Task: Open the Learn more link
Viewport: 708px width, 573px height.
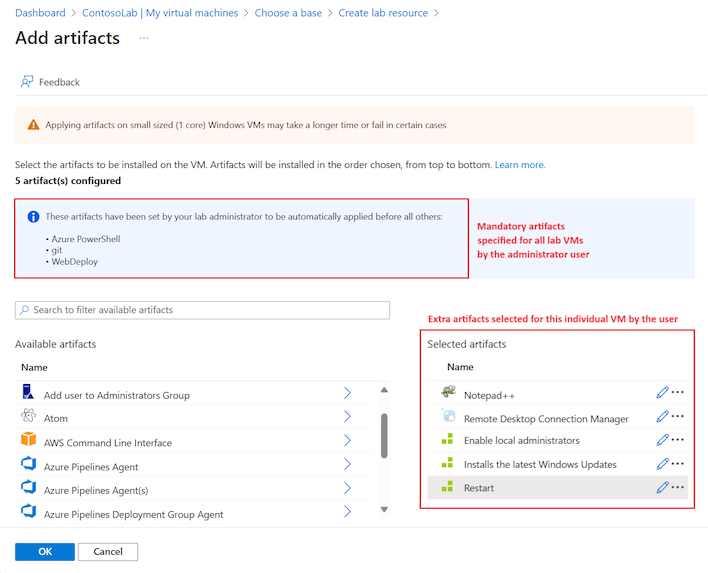Action: tap(520, 165)
